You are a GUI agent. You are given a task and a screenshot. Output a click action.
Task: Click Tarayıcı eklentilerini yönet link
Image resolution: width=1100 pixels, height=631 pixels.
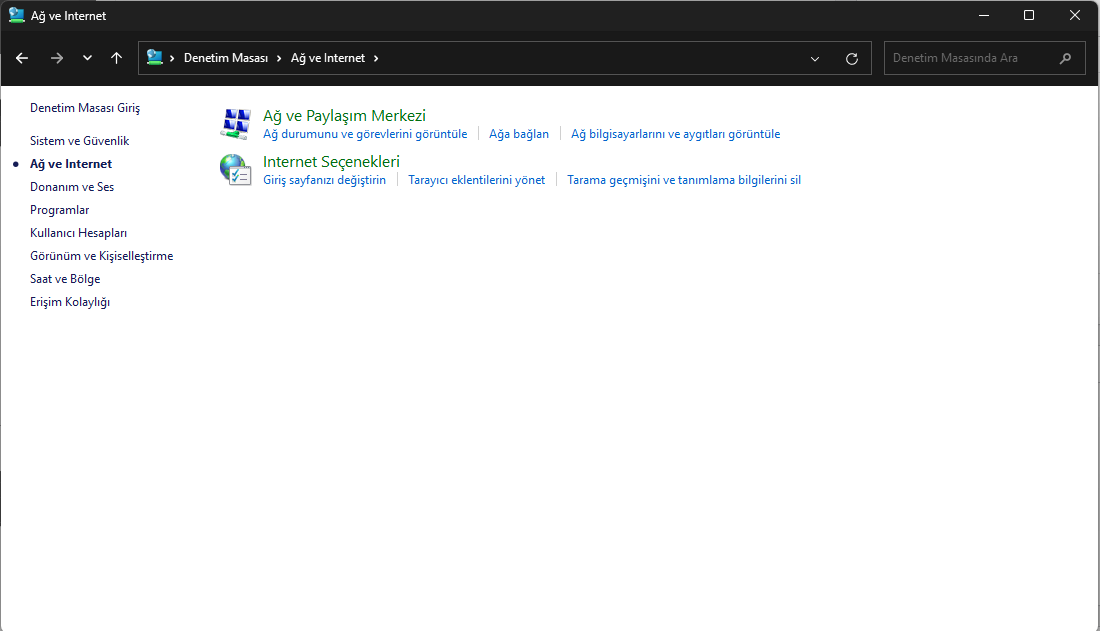tap(476, 180)
